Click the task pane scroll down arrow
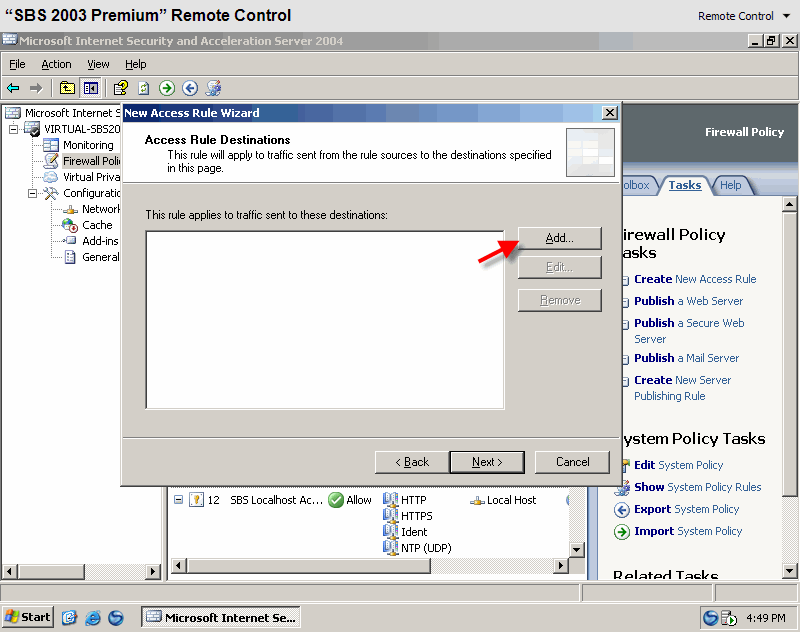 [789, 571]
